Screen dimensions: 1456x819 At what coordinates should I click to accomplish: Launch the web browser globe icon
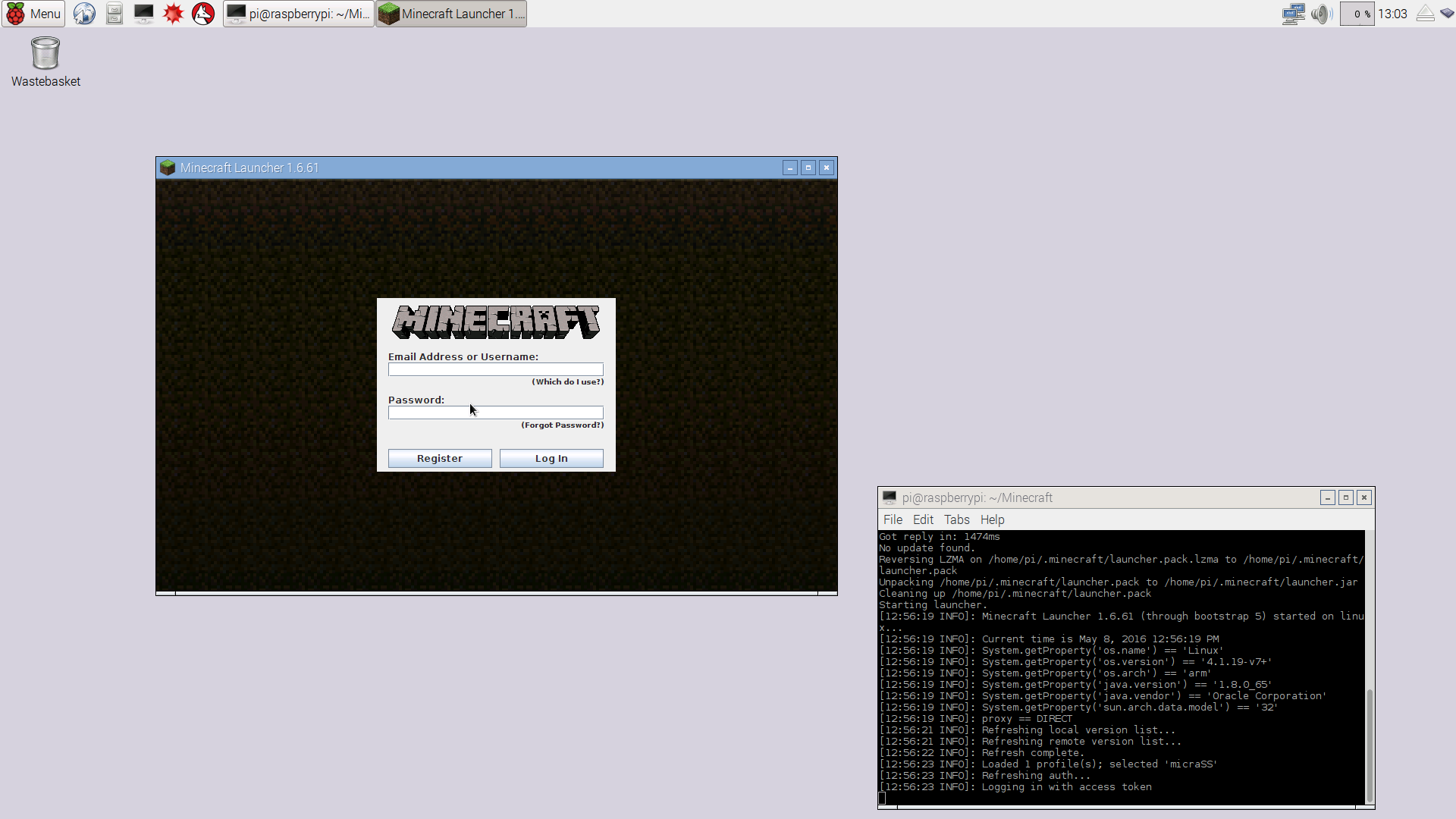tap(84, 14)
